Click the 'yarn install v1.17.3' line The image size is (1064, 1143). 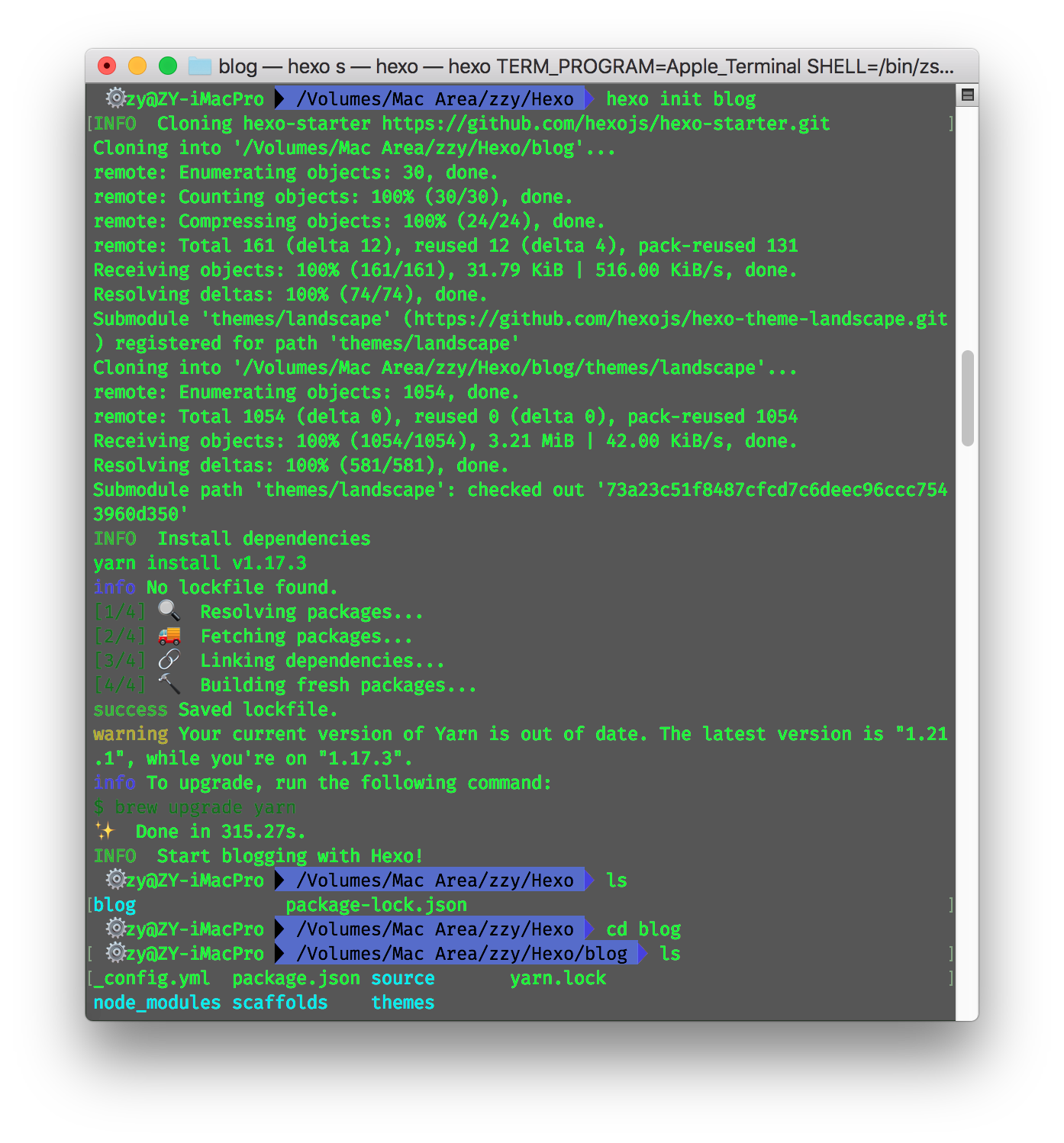[x=200, y=563]
